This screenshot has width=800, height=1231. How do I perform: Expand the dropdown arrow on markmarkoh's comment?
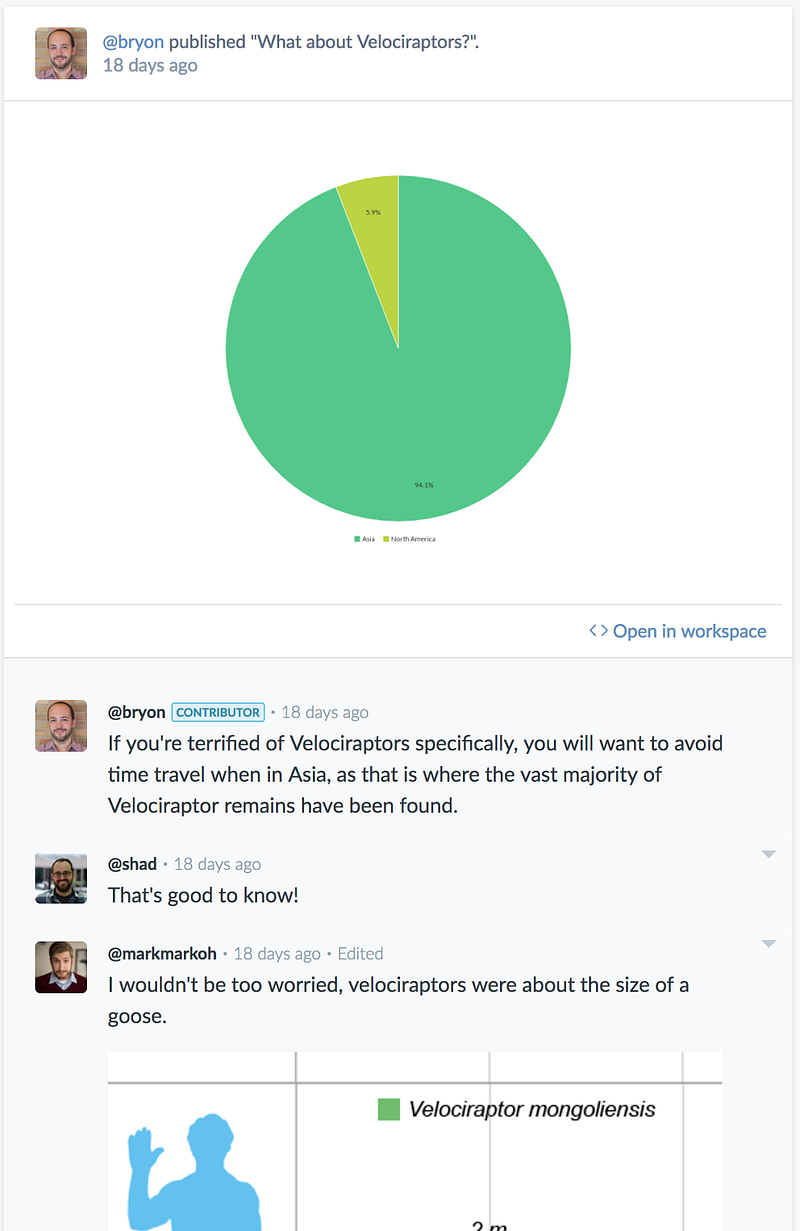coord(768,944)
